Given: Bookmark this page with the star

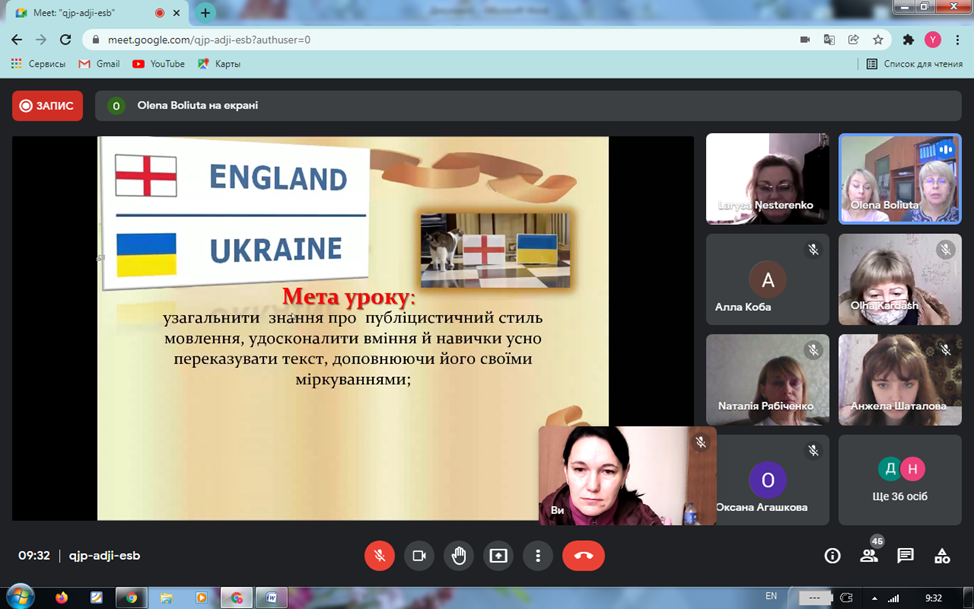Looking at the screenshot, I should click(878, 40).
